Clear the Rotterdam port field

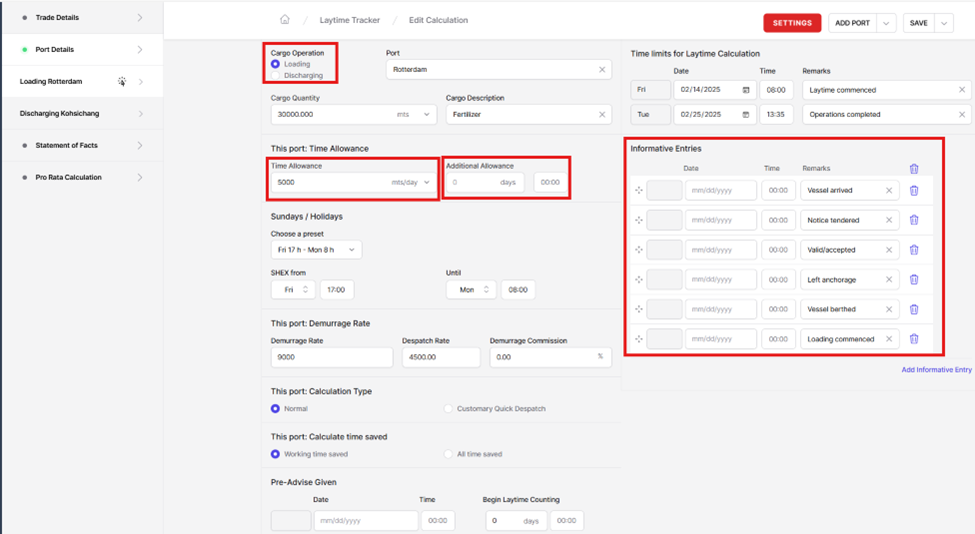click(602, 70)
